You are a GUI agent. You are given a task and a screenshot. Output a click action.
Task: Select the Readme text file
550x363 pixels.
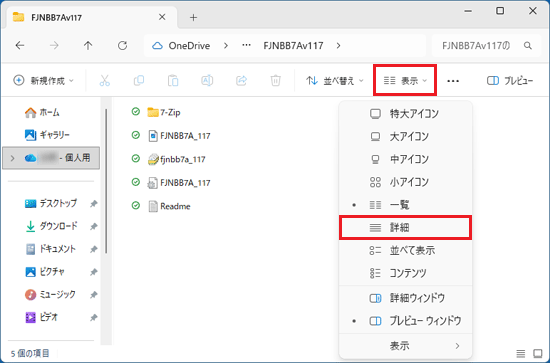click(169, 206)
